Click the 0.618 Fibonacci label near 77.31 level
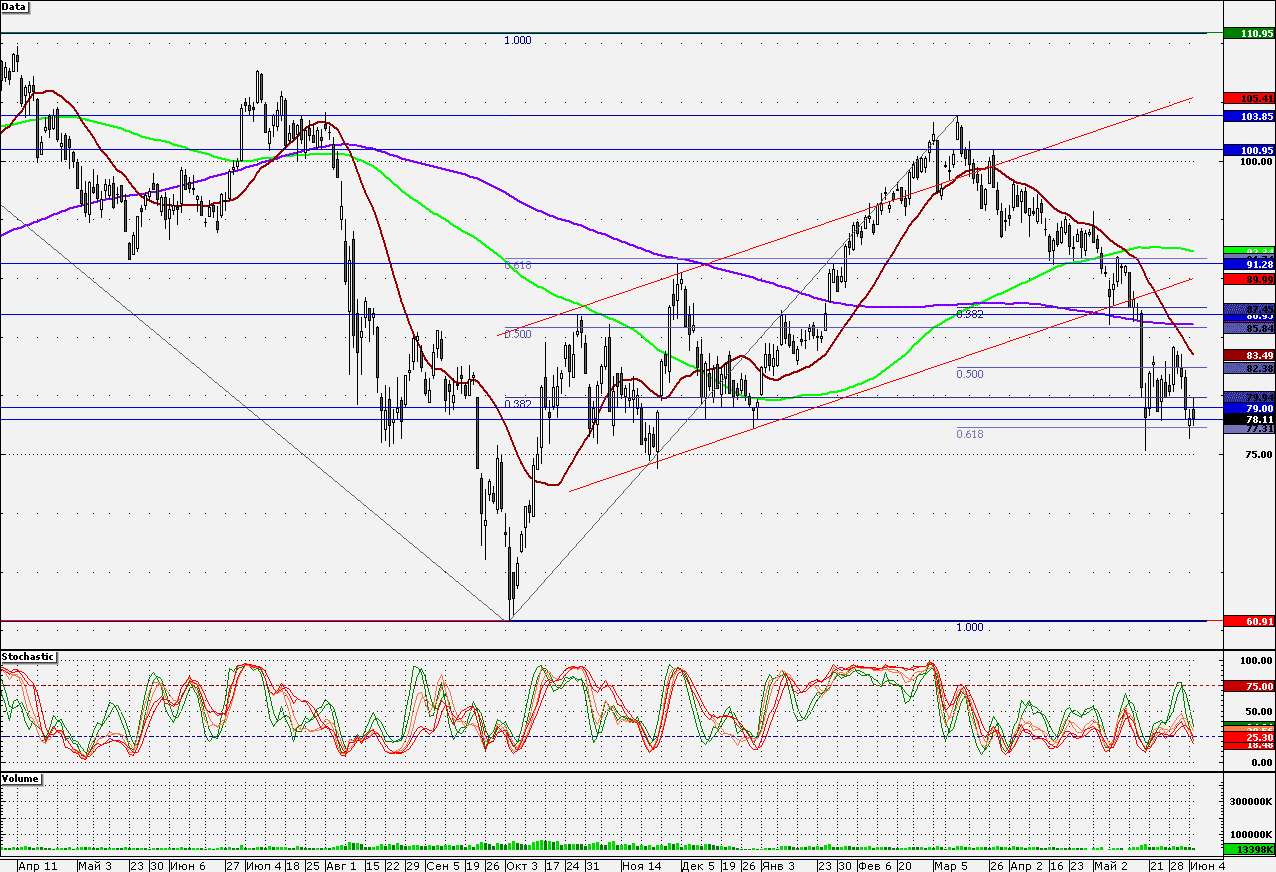This screenshot has height=872, width=1276. 970,434
